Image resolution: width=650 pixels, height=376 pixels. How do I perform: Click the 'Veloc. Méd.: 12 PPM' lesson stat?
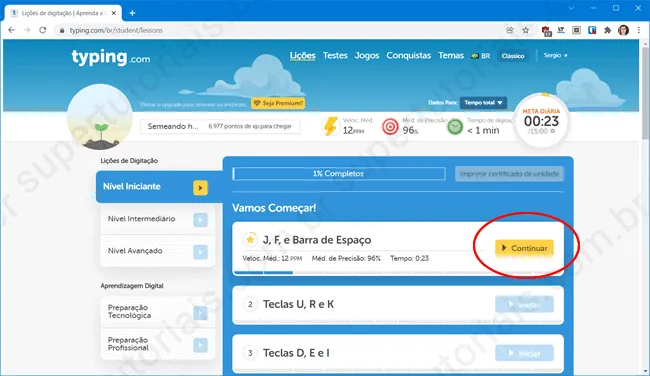272,258
